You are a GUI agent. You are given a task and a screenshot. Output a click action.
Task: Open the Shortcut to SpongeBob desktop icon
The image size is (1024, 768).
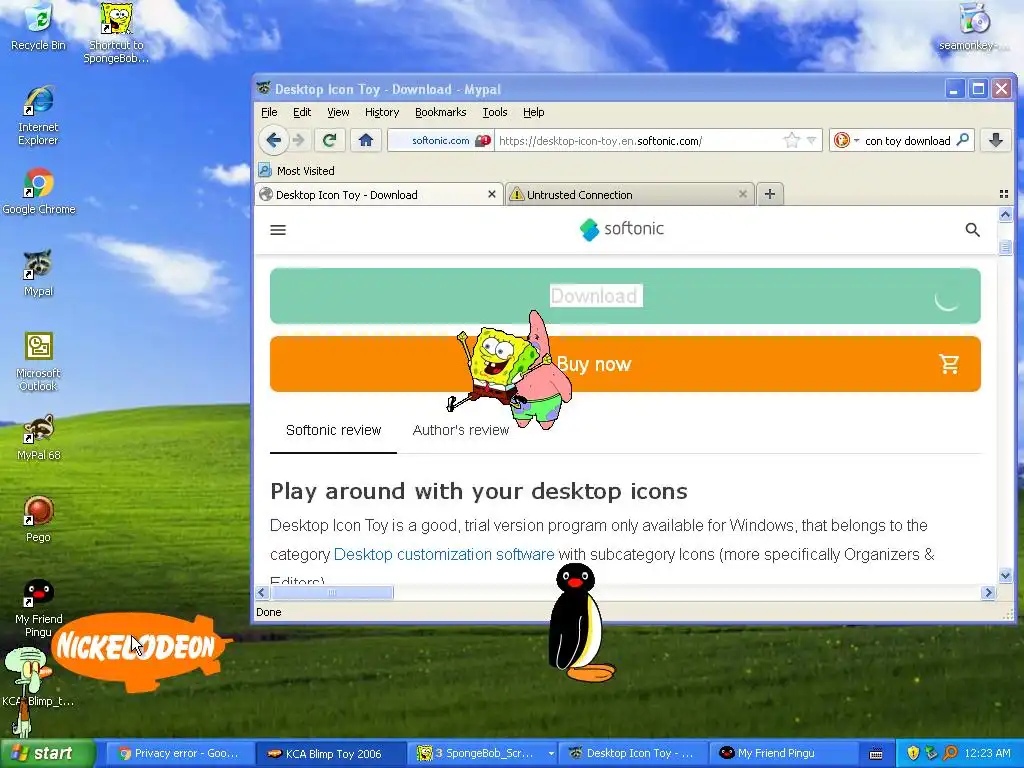pyautogui.click(x=116, y=33)
